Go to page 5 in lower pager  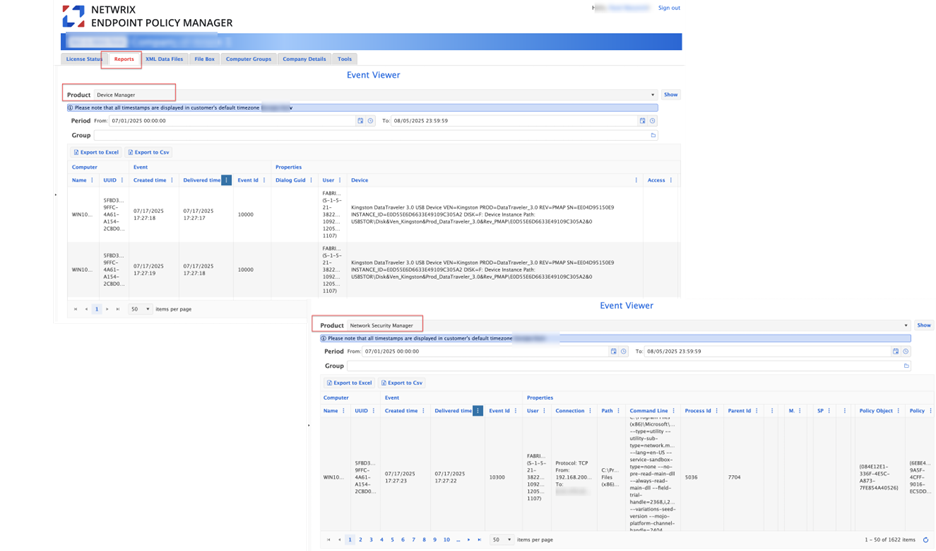[x=392, y=540]
